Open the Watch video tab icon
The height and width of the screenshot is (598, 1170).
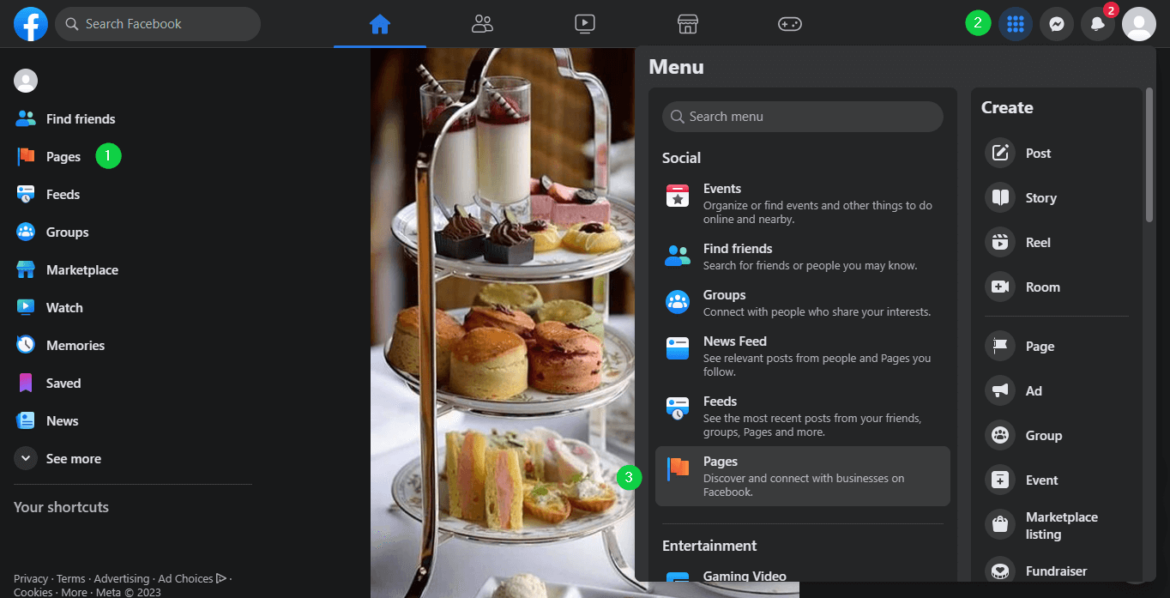point(584,22)
